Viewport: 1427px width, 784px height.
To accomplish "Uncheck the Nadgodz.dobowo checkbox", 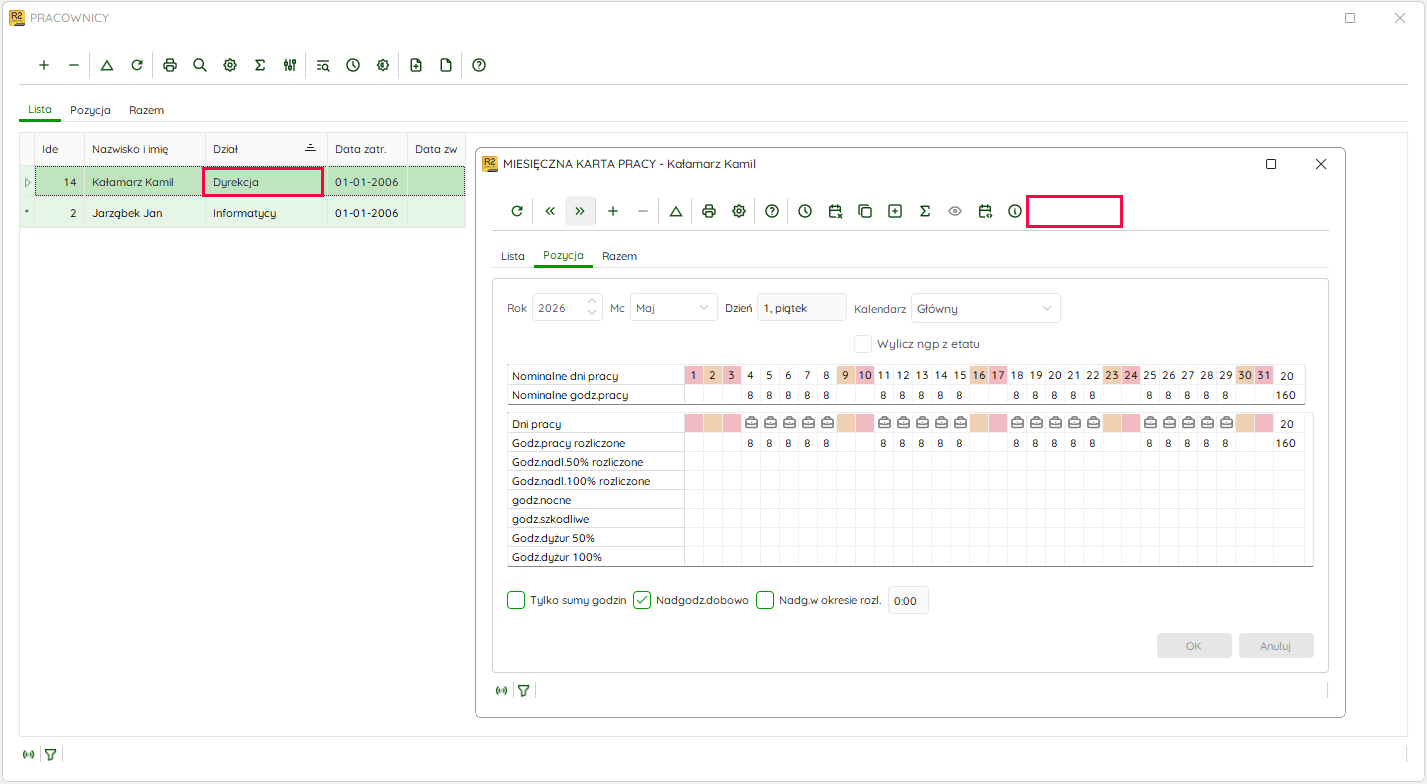I will click(x=642, y=600).
